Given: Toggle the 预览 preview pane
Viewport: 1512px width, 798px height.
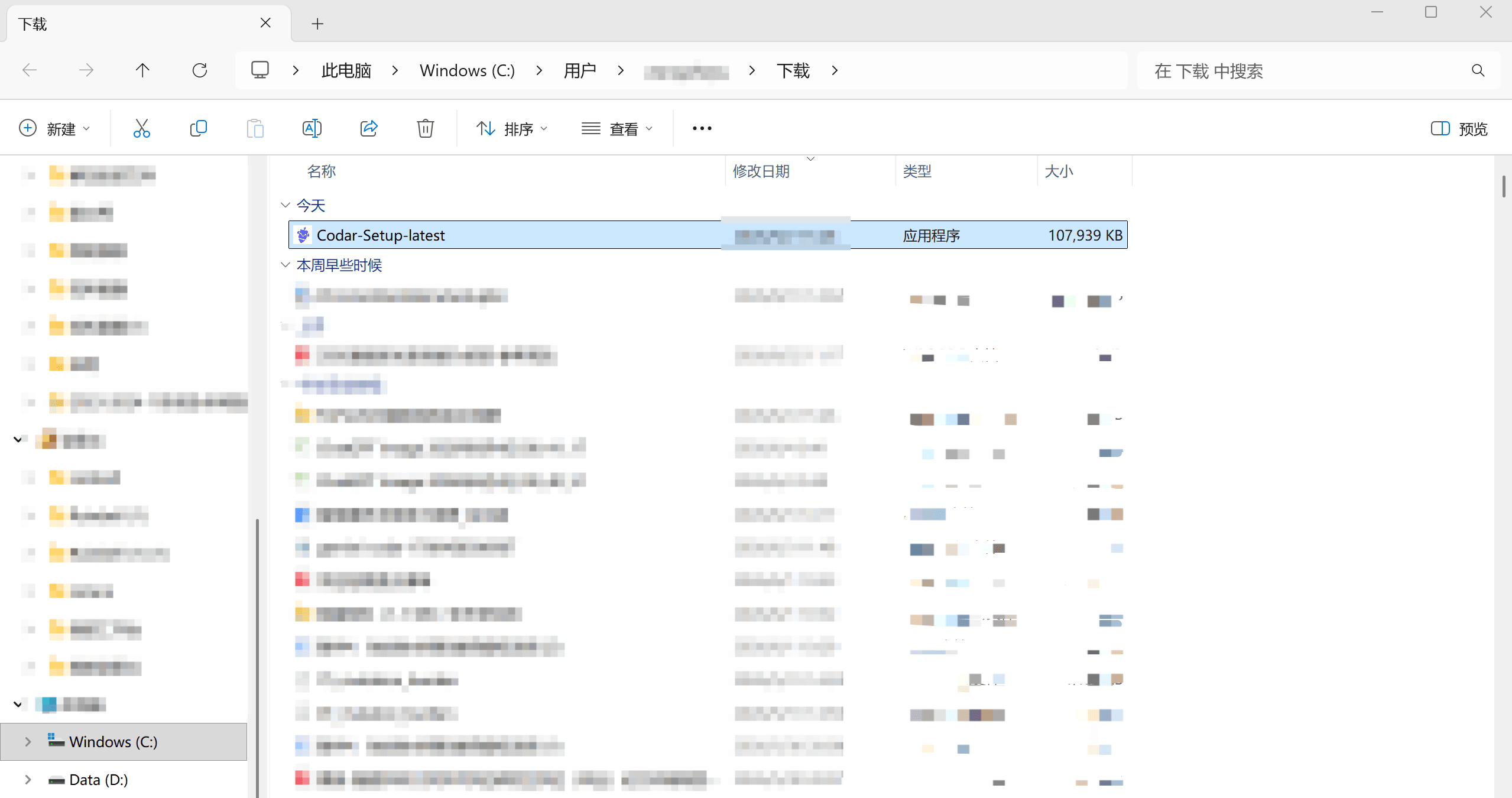Looking at the screenshot, I should 1459,129.
